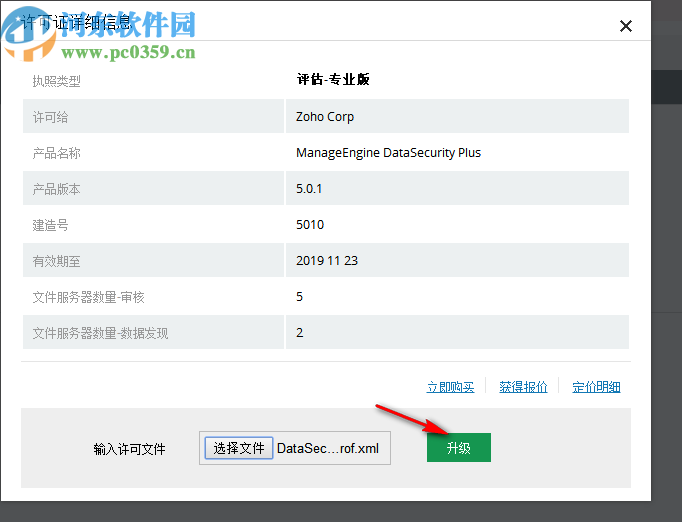
Task: Select the 5.0.1 product version value
Action: click(x=309, y=189)
